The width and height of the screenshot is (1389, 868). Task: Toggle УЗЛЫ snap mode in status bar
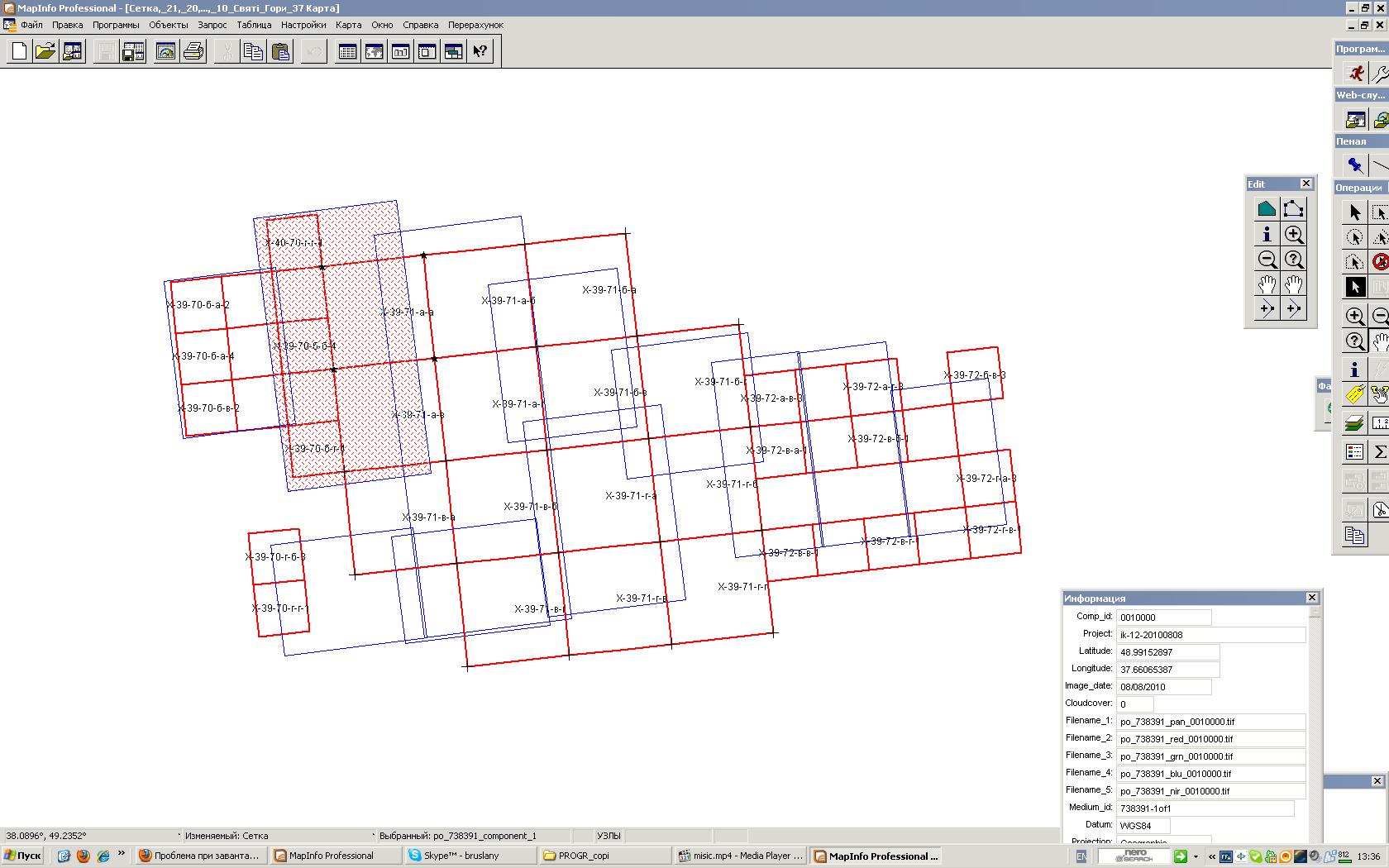[x=609, y=836]
